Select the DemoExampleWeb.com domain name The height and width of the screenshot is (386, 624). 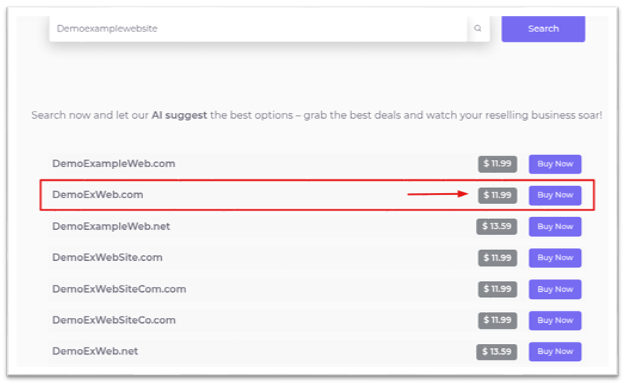(113, 164)
